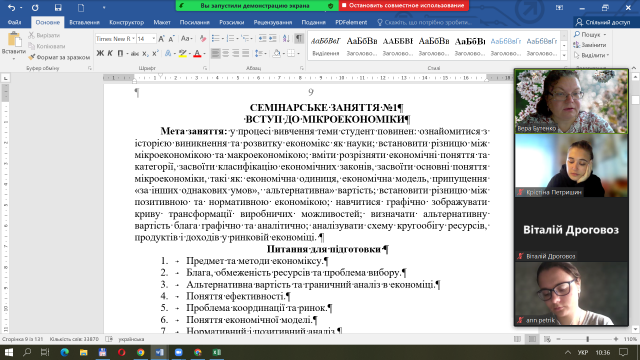Click the Спільний доступ share button
This screenshot has width=640, height=360.
[603, 22]
